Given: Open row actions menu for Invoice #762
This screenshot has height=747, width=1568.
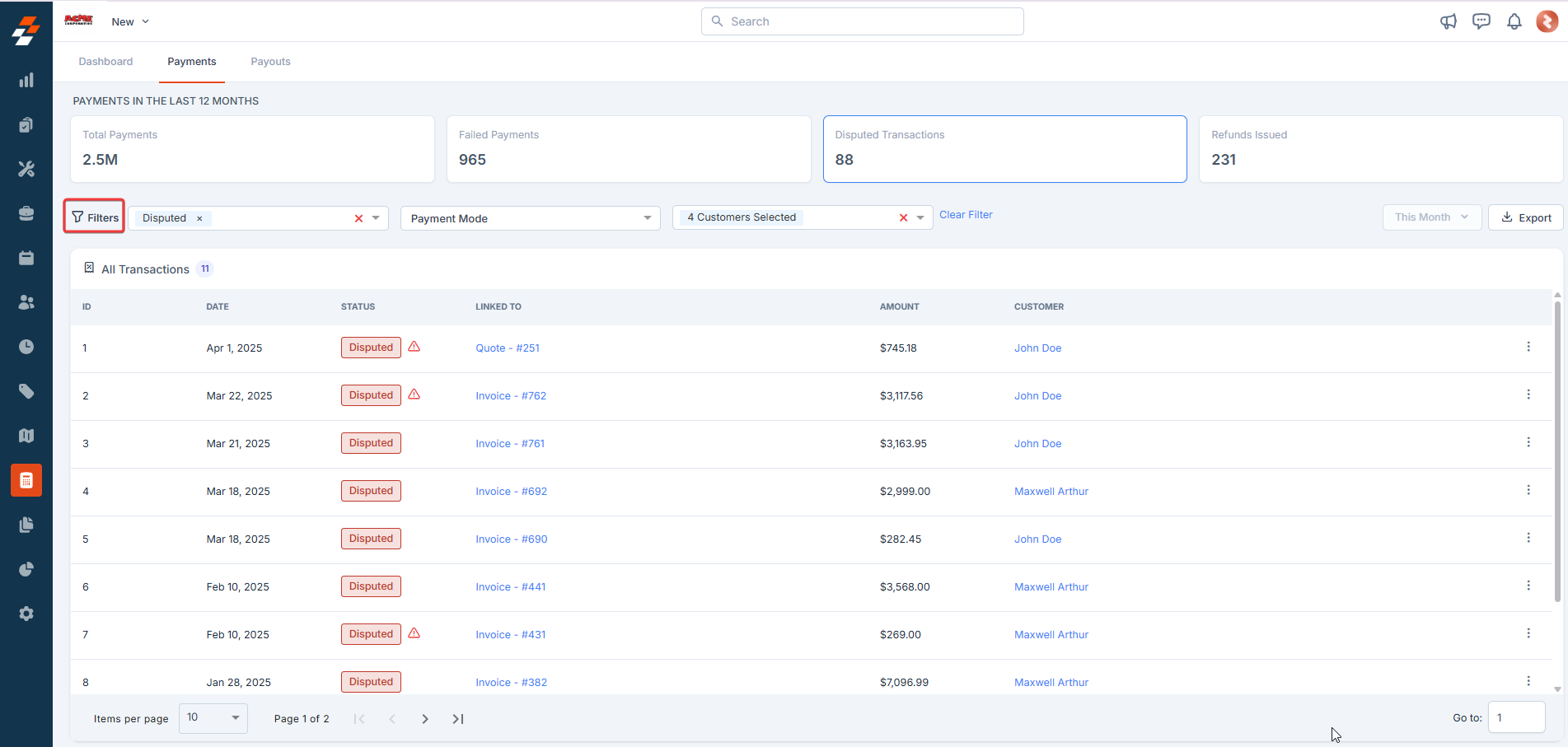Looking at the screenshot, I should (x=1528, y=395).
